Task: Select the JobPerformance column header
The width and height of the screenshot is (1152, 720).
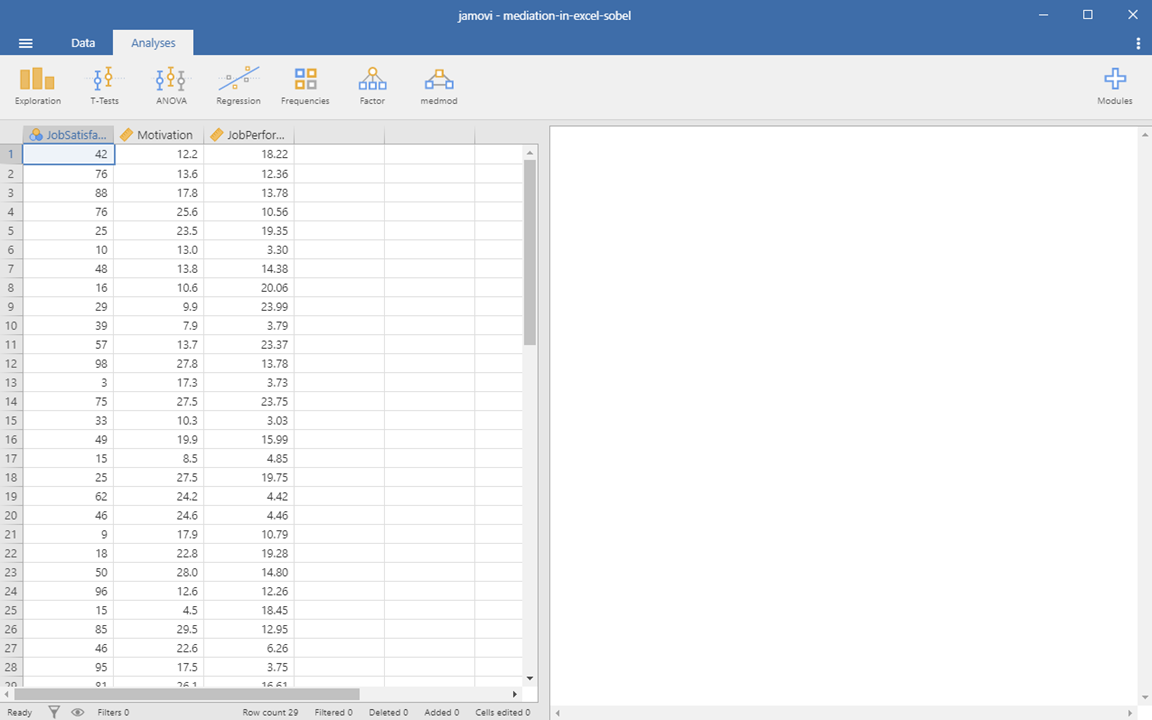Action: 249,135
